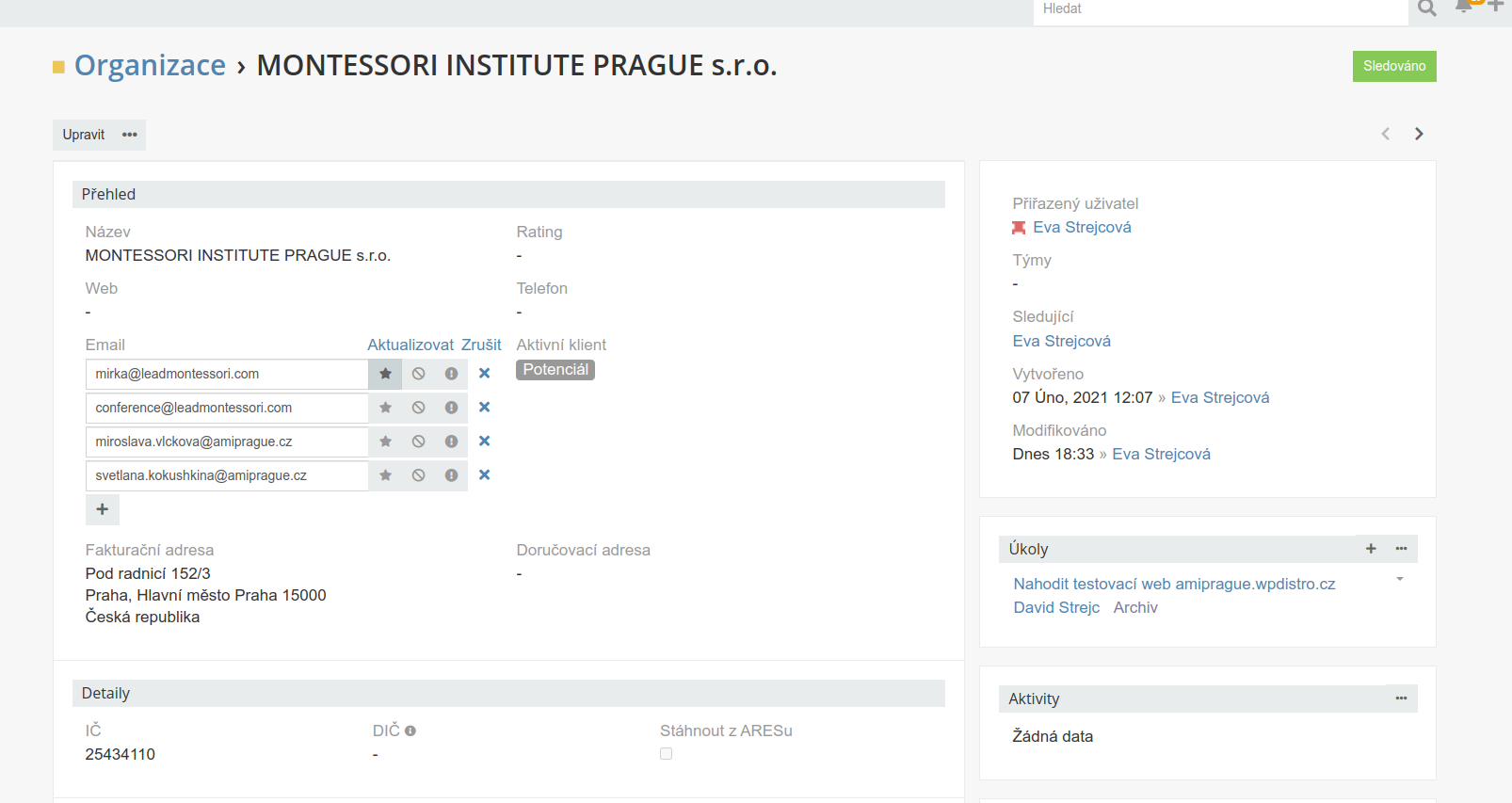Open the Aktivity panel options menu
The width and height of the screenshot is (1512, 803).
(x=1401, y=699)
